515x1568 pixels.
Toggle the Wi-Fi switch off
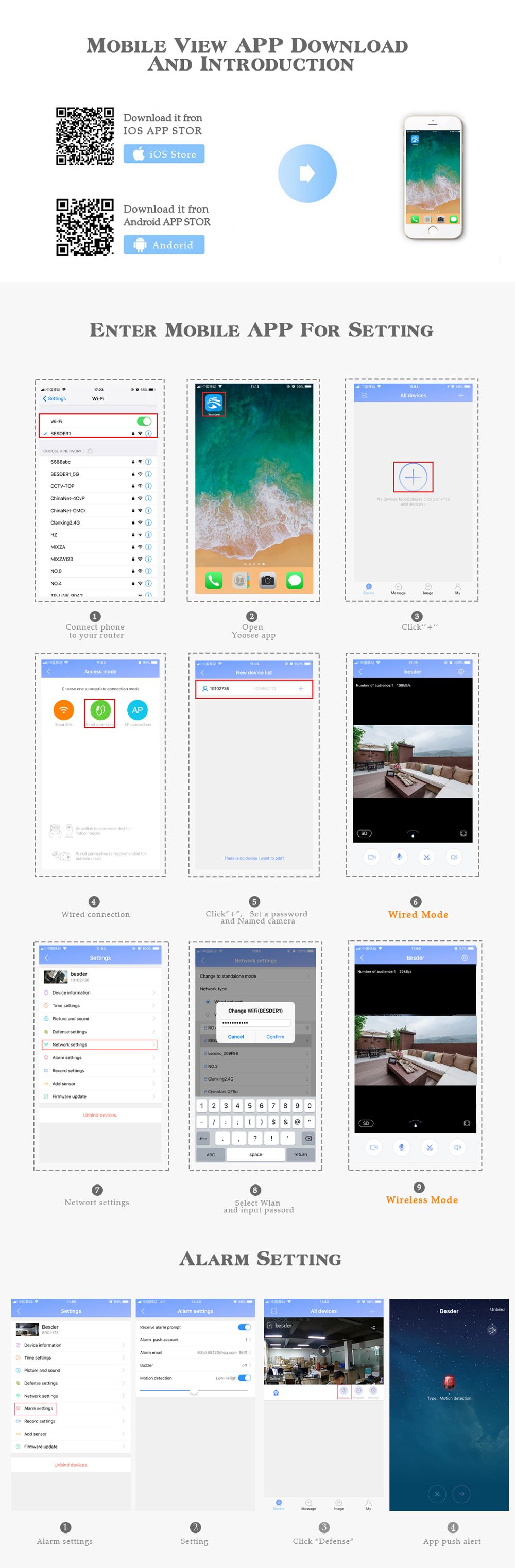[x=144, y=421]
